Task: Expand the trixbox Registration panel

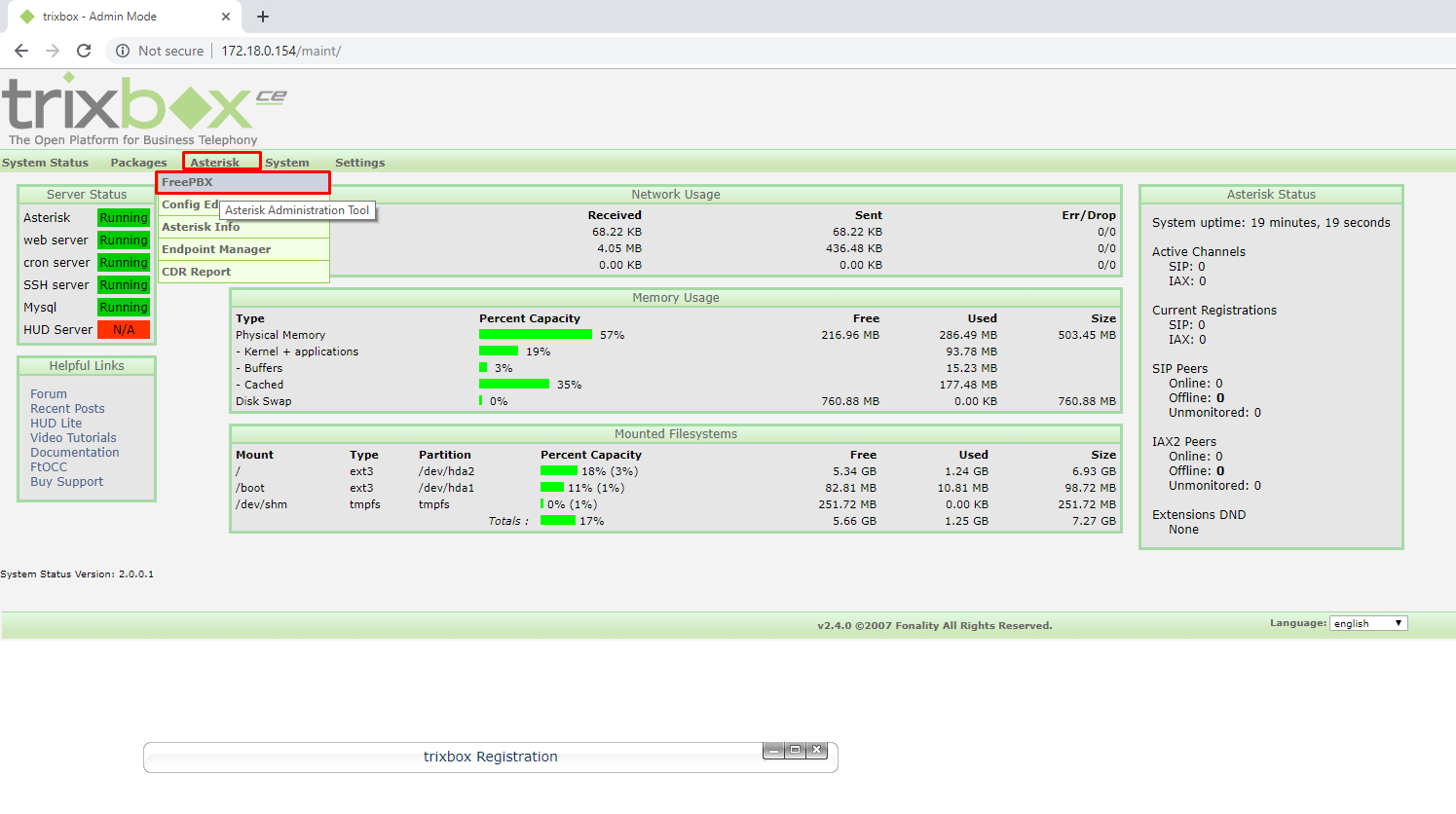Action: click(794, 750)
